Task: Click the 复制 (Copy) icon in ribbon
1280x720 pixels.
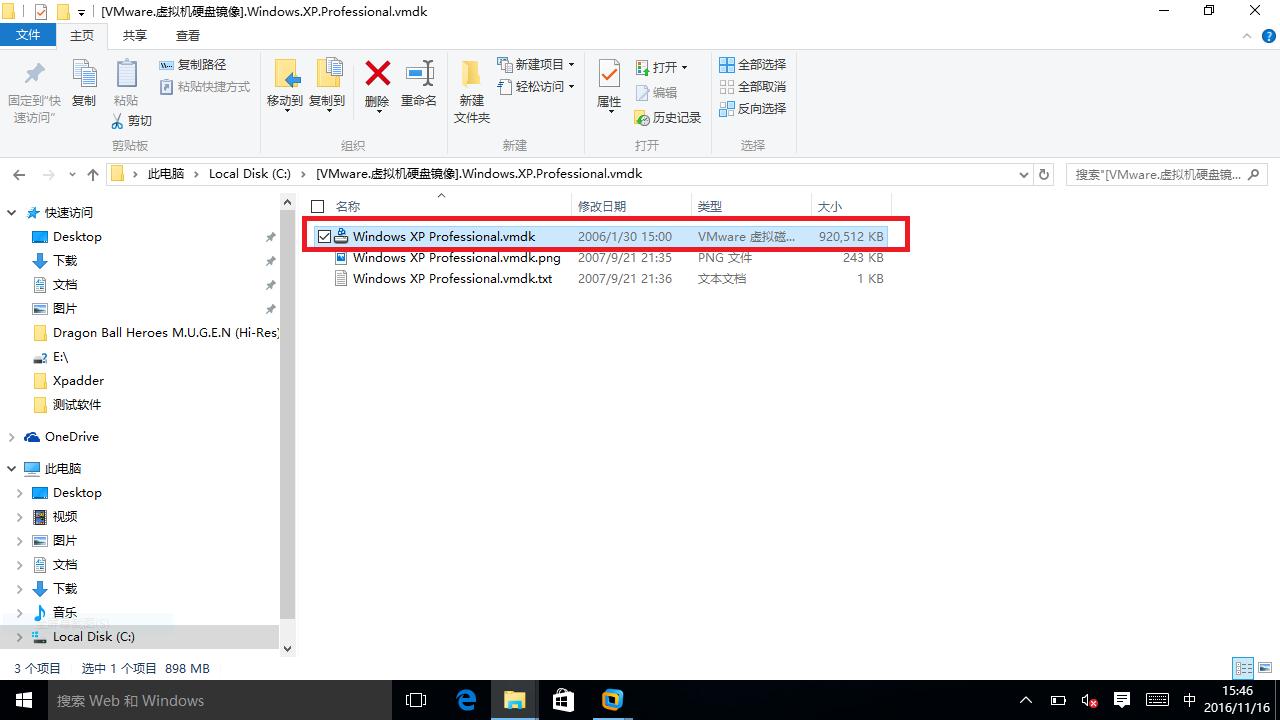Action: (x=85, y=85)
